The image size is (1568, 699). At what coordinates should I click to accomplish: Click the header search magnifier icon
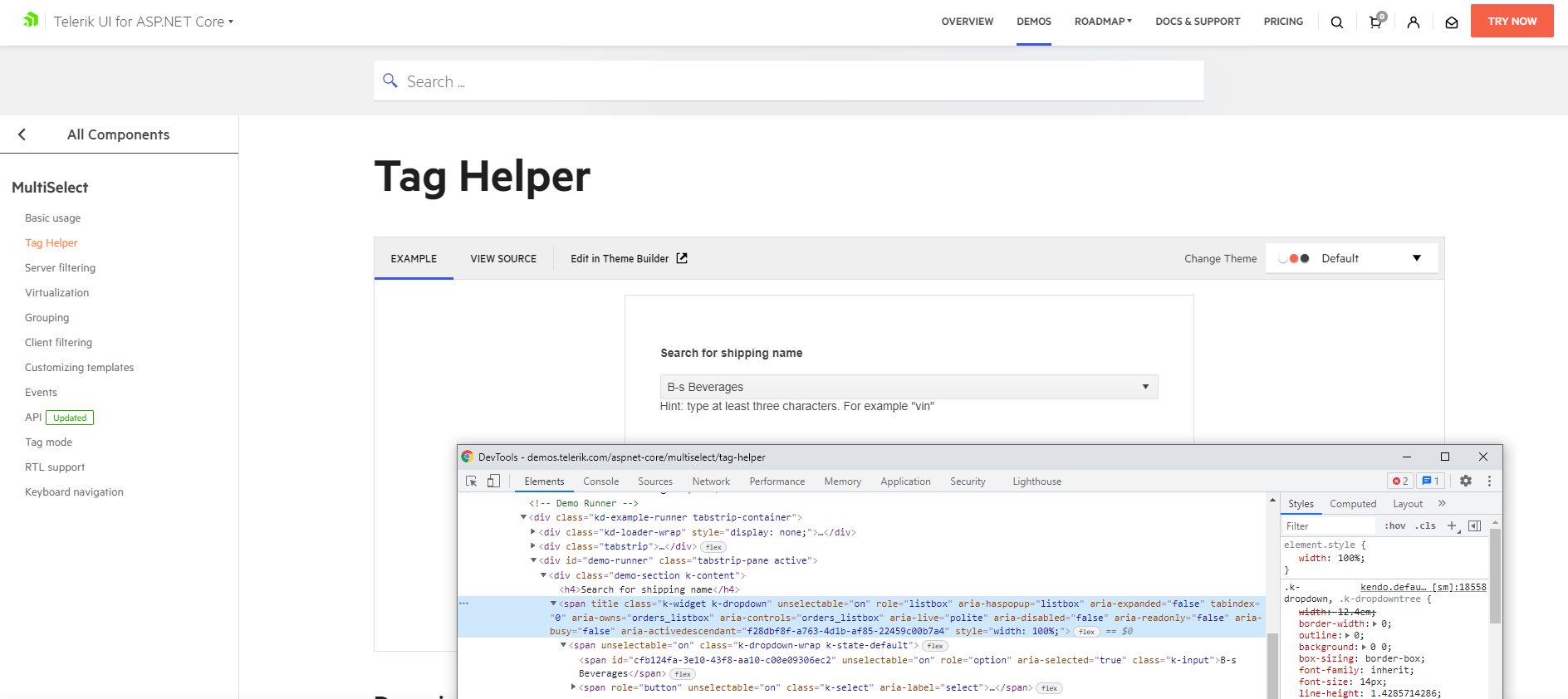tap(1337, 22)
